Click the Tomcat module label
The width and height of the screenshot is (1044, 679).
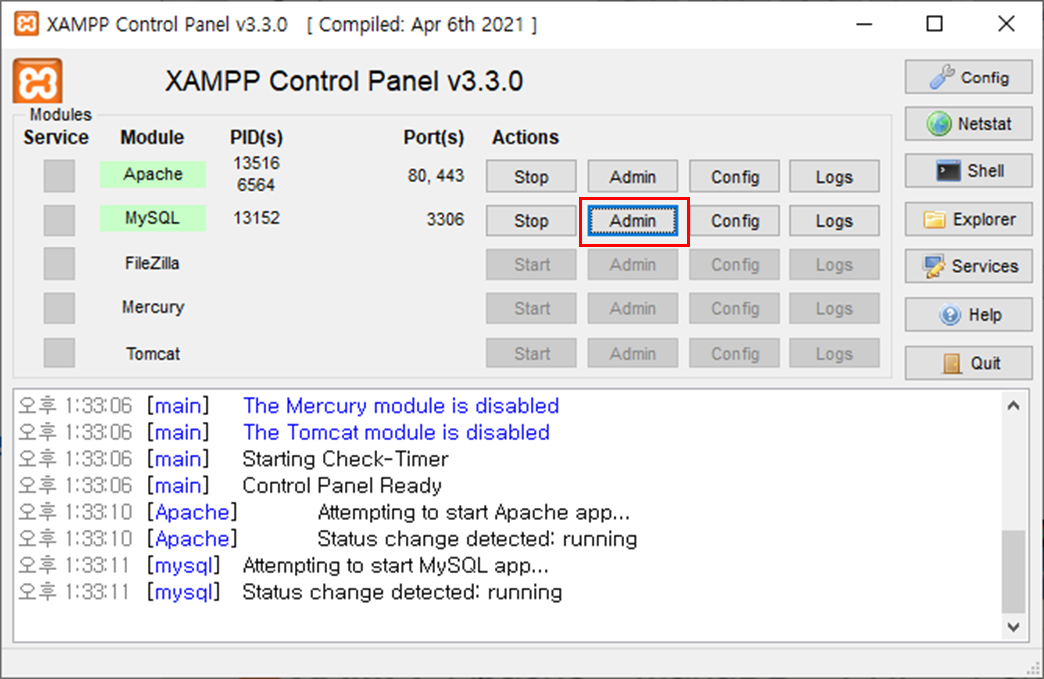point(153,353)
